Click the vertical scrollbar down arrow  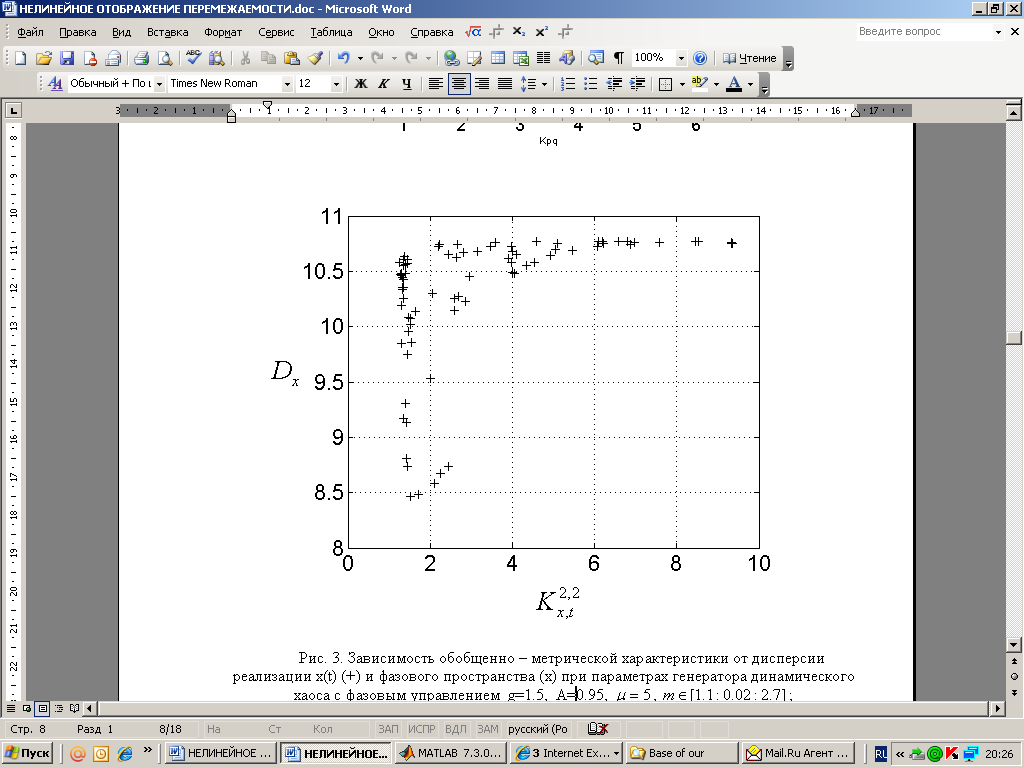pos(1014,645)
